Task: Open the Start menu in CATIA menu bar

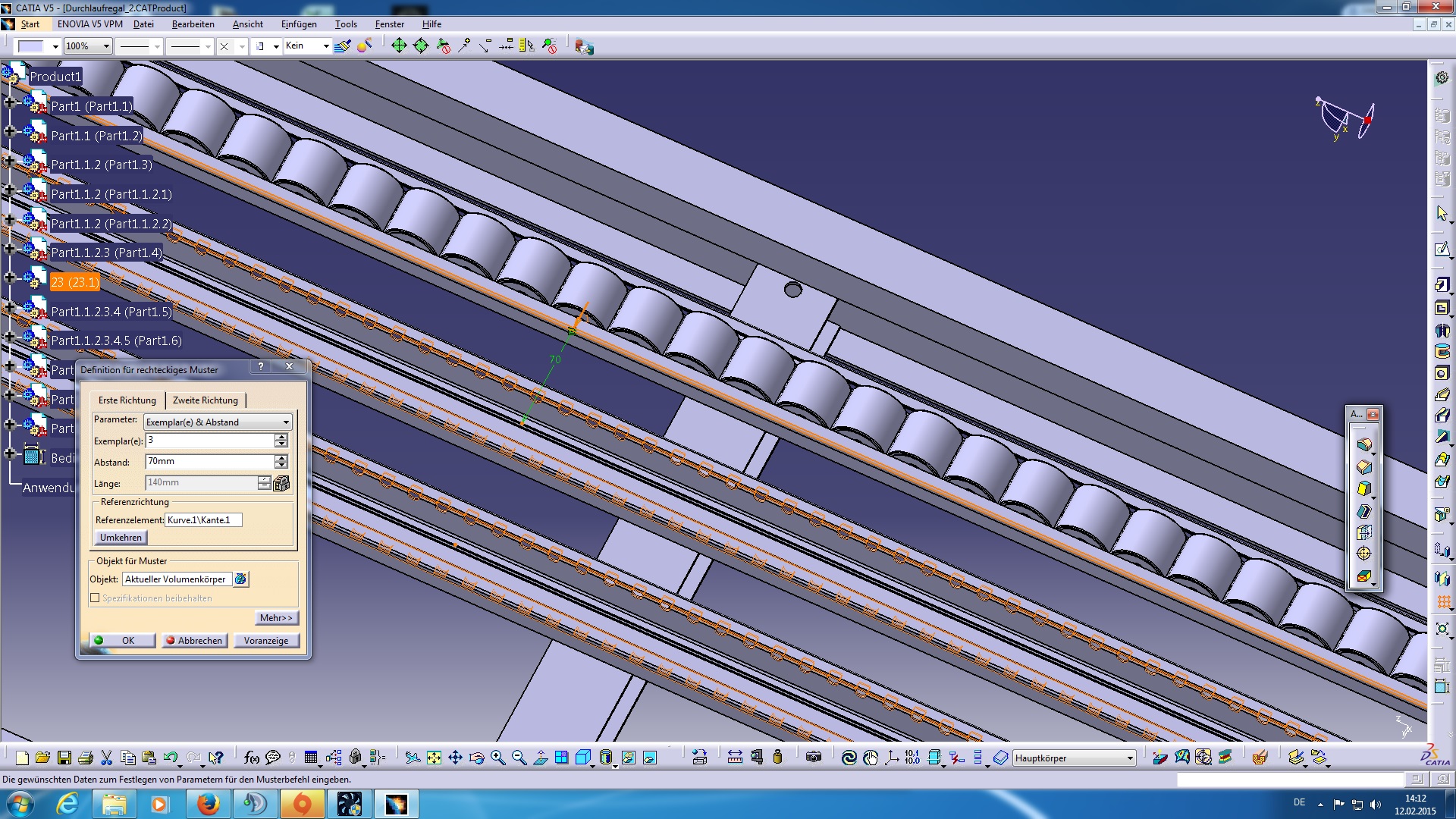Action: (x=30, y=24)
